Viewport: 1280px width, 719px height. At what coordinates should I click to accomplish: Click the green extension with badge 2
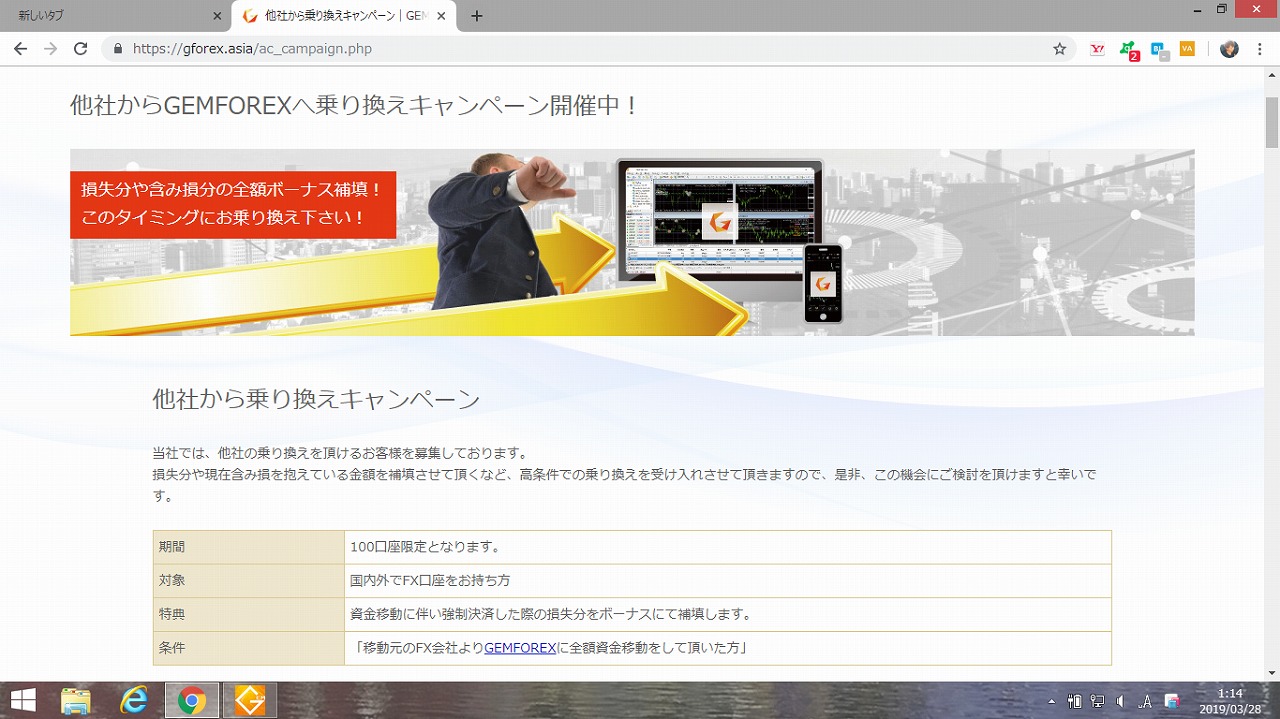[x=1128, y=49]
